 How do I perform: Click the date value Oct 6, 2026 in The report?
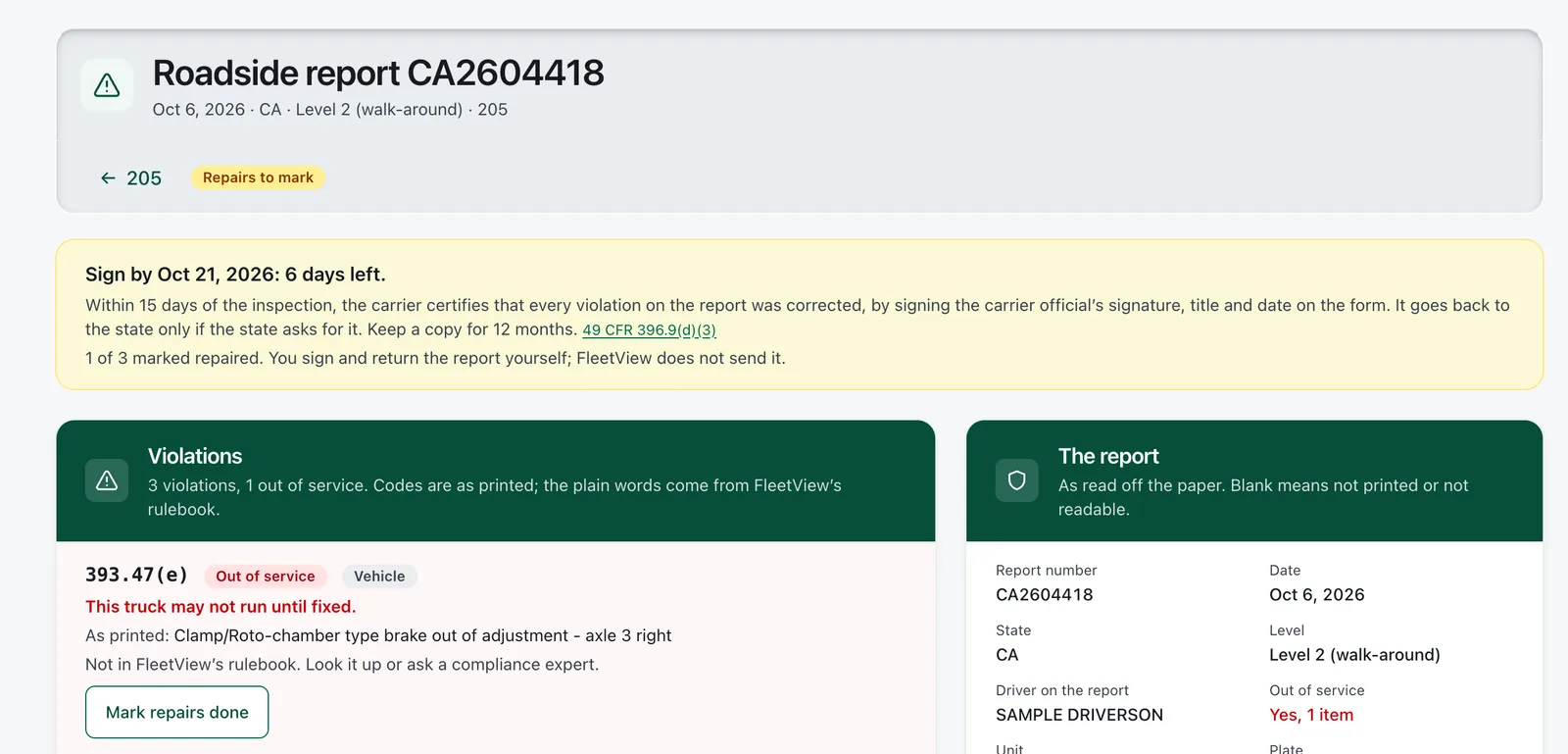pos(1317,595)
